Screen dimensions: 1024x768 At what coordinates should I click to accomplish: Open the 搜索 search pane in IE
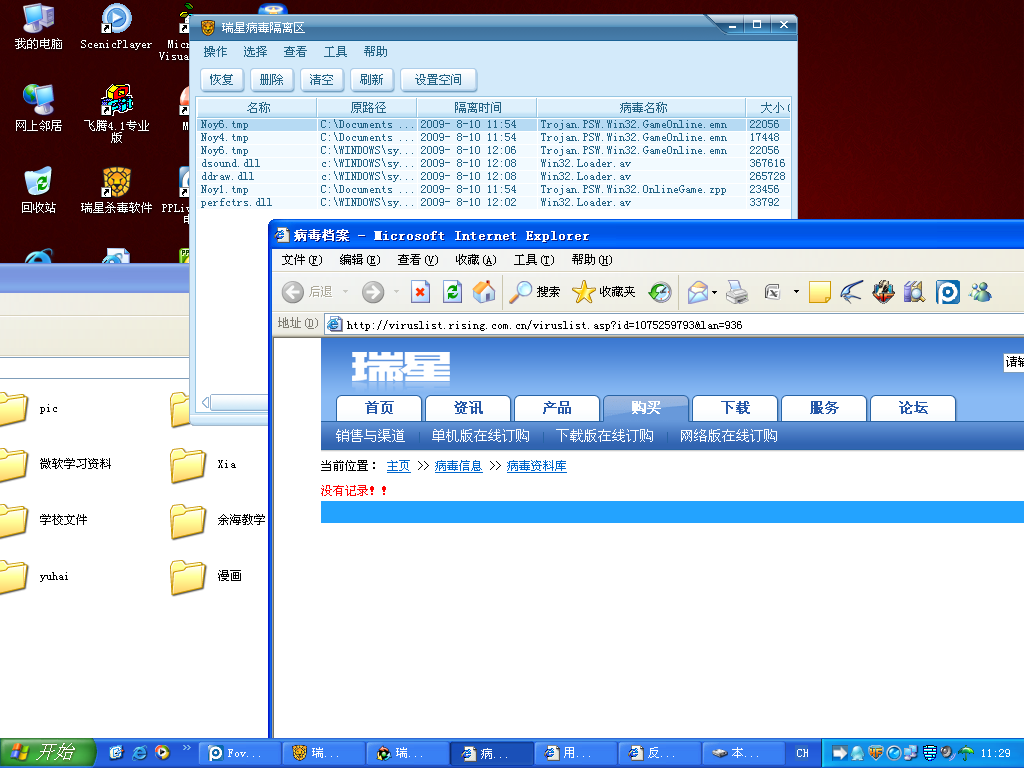pos(534,292)
